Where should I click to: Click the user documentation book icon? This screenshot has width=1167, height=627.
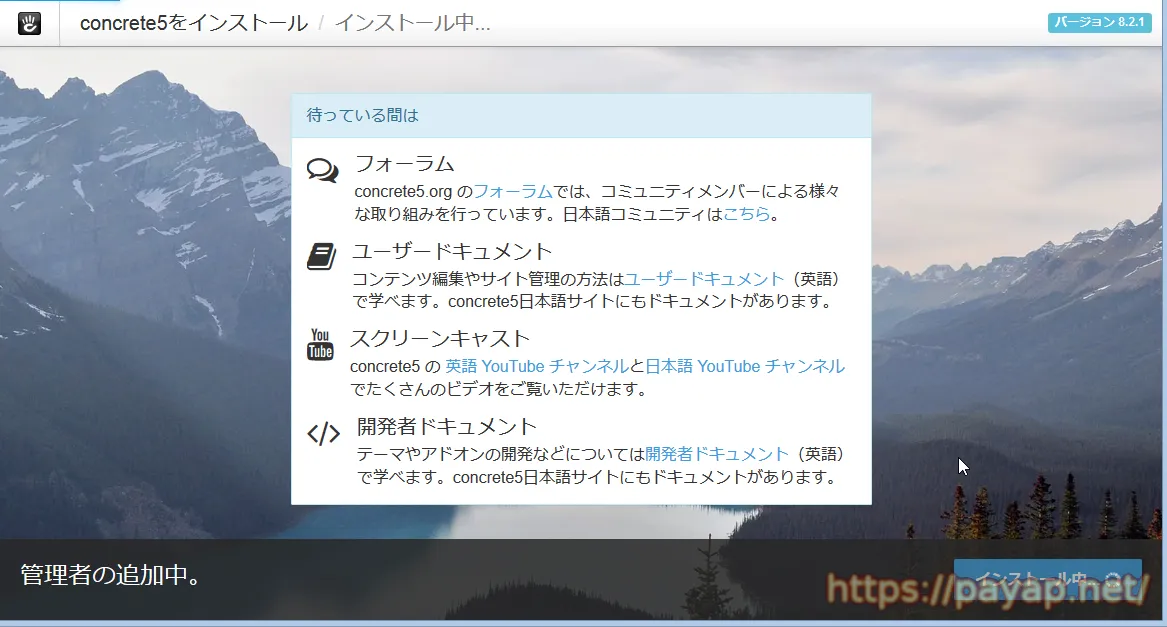point(321,257)
